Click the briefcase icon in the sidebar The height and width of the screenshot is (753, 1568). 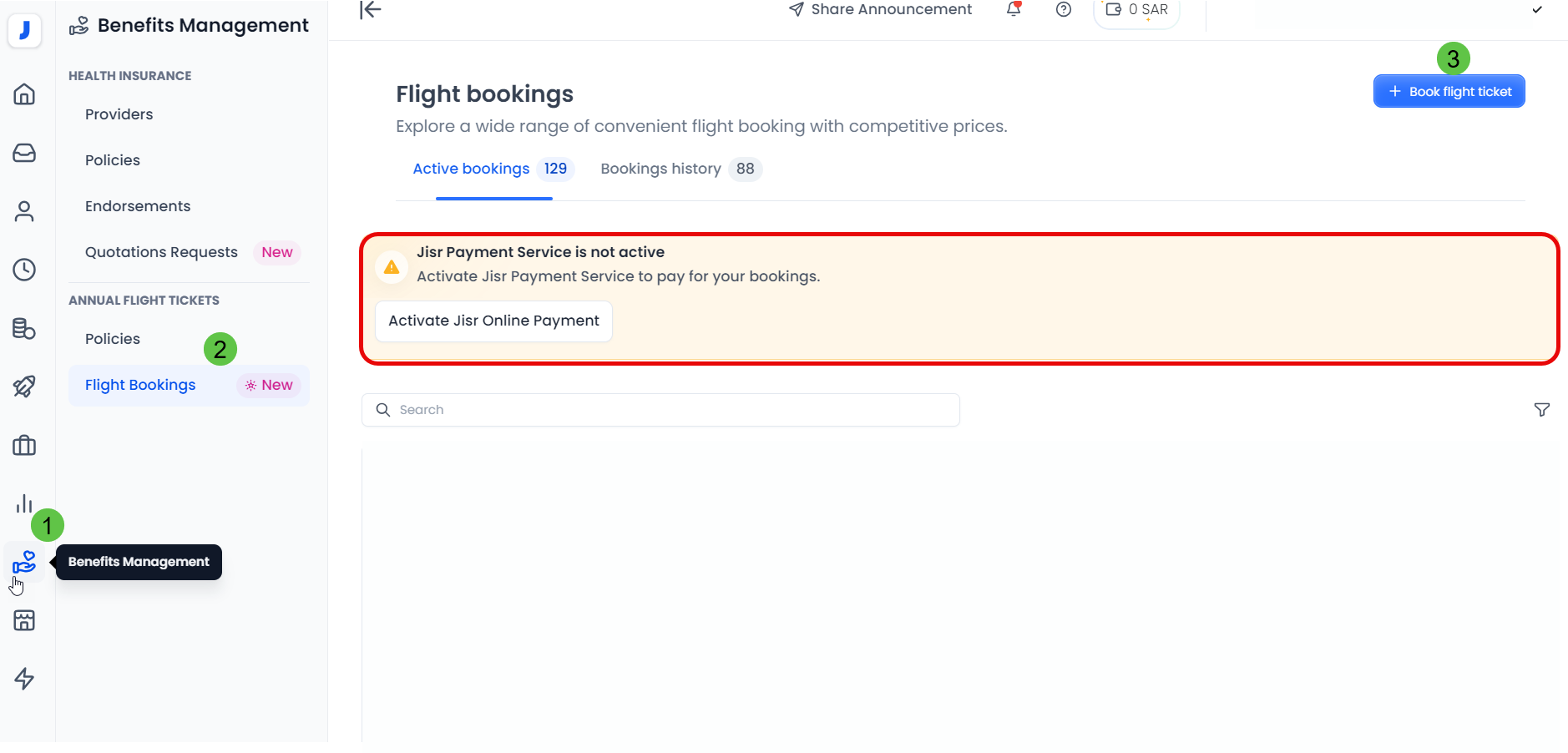pyautogui.click(x=24, y=445)
